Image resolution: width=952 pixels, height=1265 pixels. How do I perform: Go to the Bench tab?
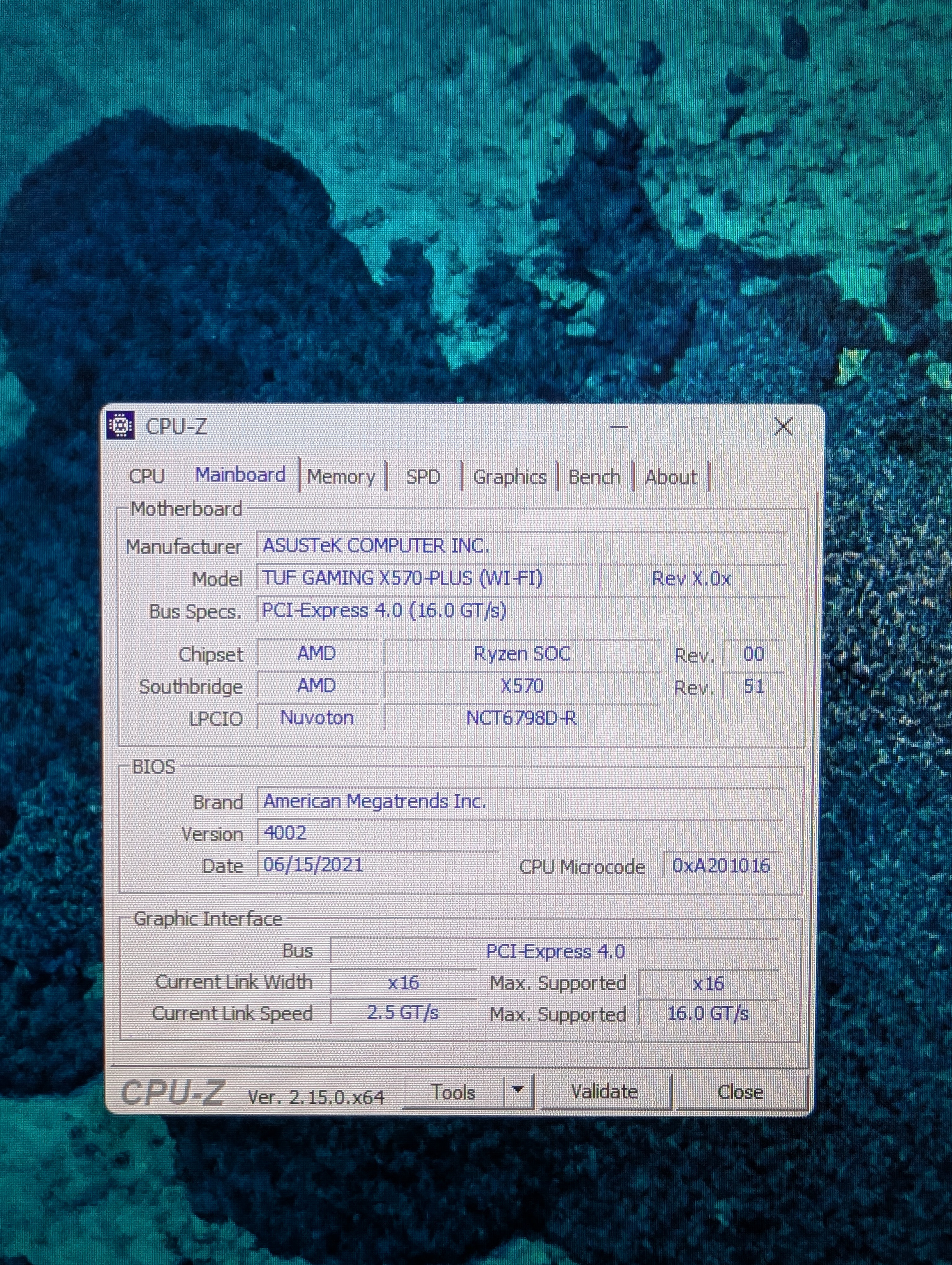594,476
